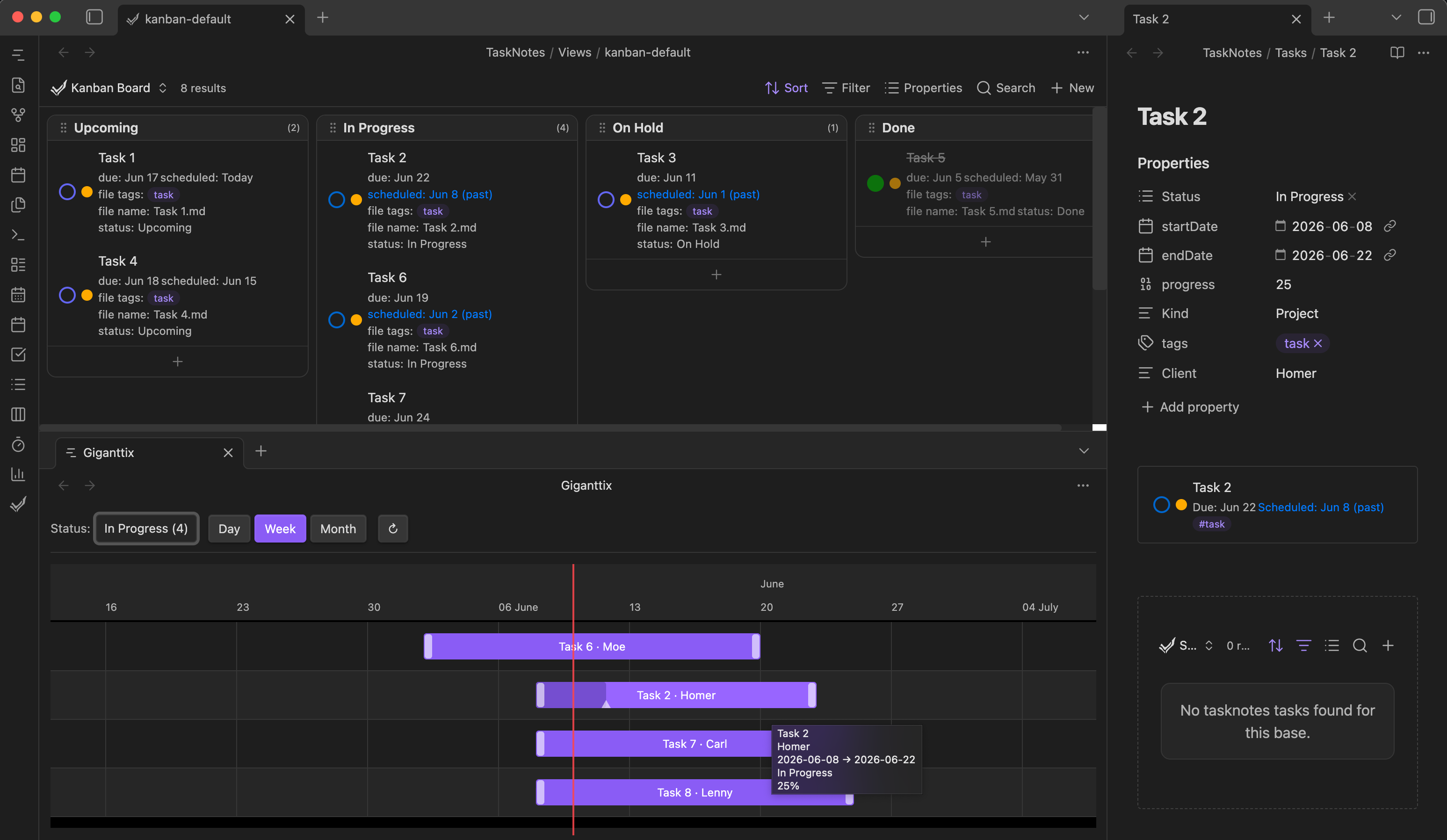The height and width of the screenshot is (840, 1447).
Task: Open the bar chart stats icon in ribbon
Action: [x=18, y=474]
